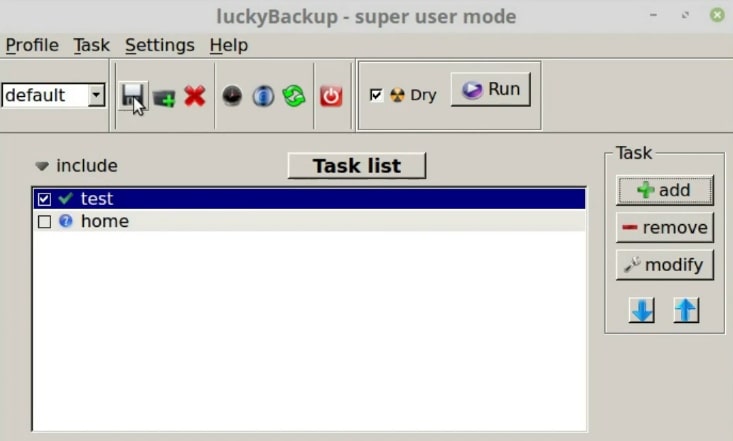Collapse the include expander arrow
733x441 pixels.
pos(42,166)
